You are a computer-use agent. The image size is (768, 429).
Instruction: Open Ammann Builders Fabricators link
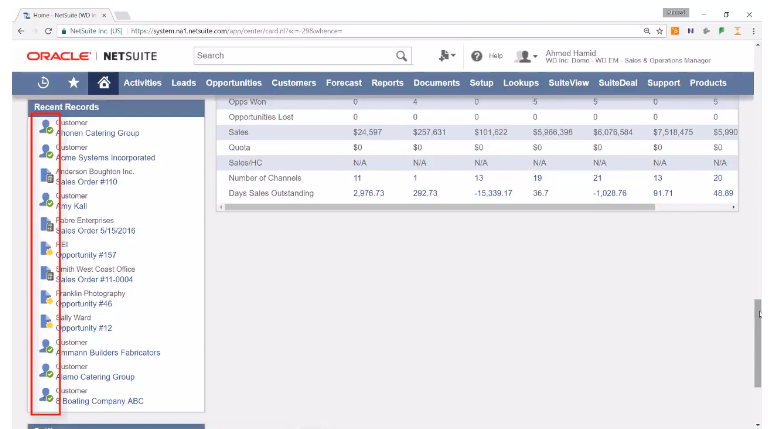point(108,353)
